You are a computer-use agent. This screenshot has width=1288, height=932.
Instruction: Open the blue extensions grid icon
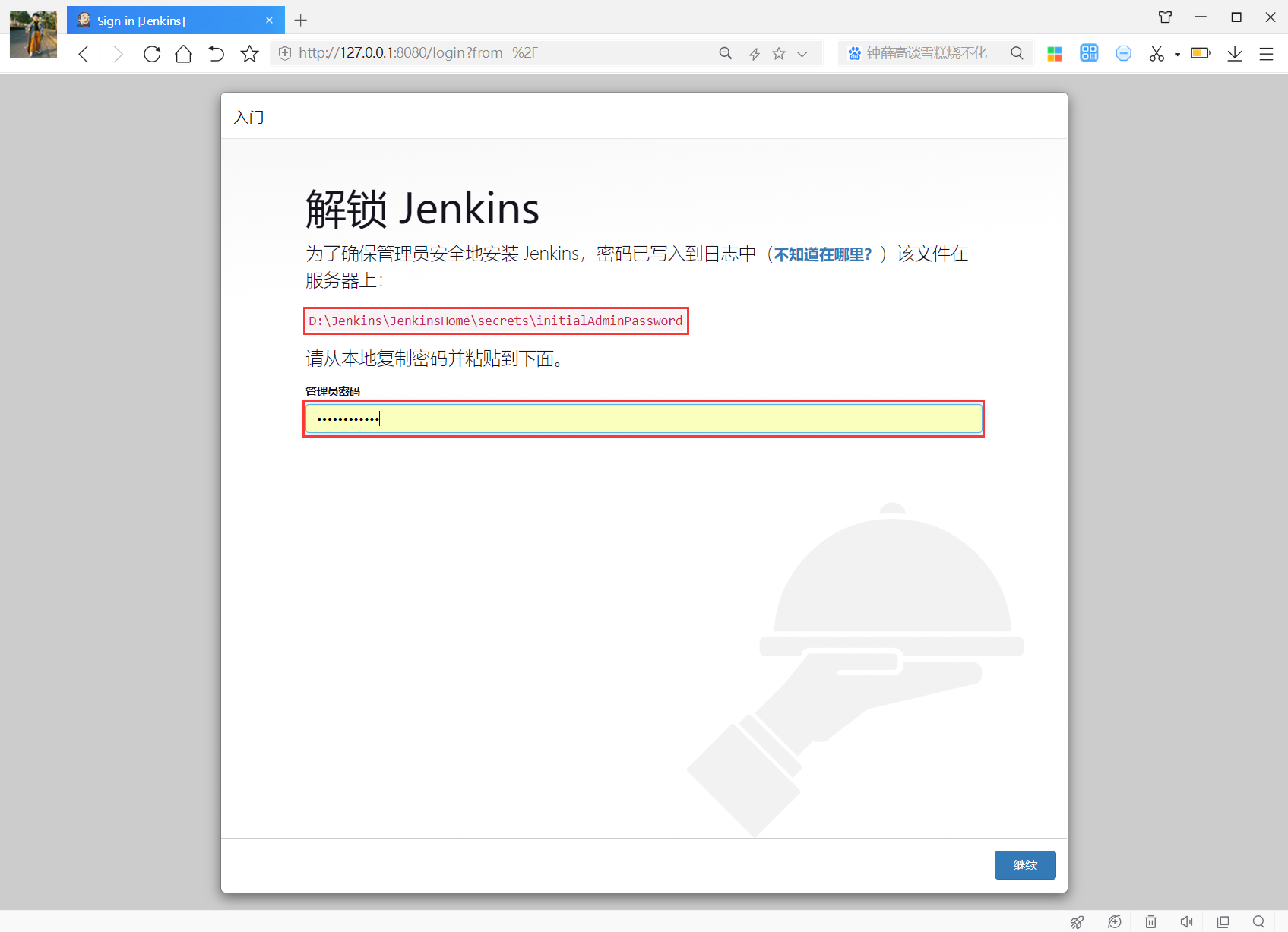tap(1089, 53)
